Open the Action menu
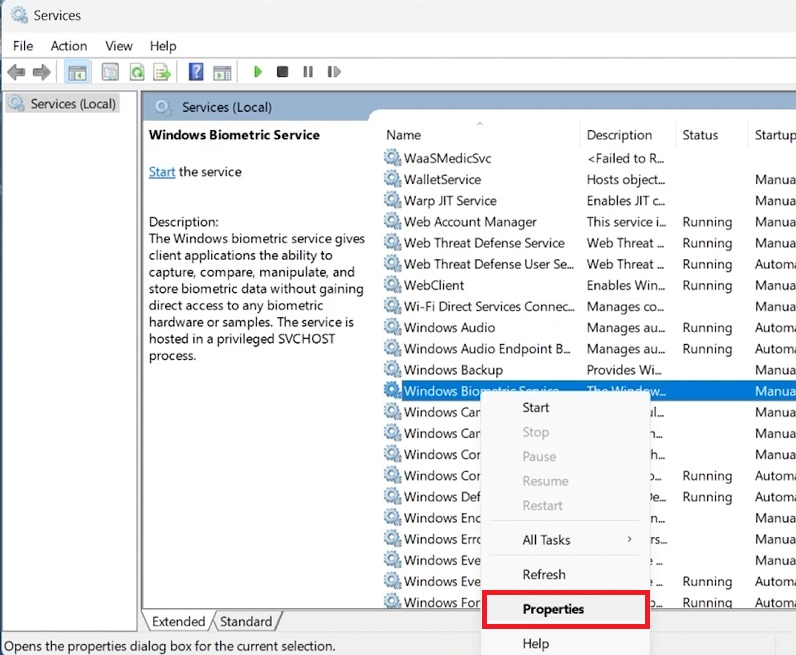 pyautogui.click(x=69, y=46)
